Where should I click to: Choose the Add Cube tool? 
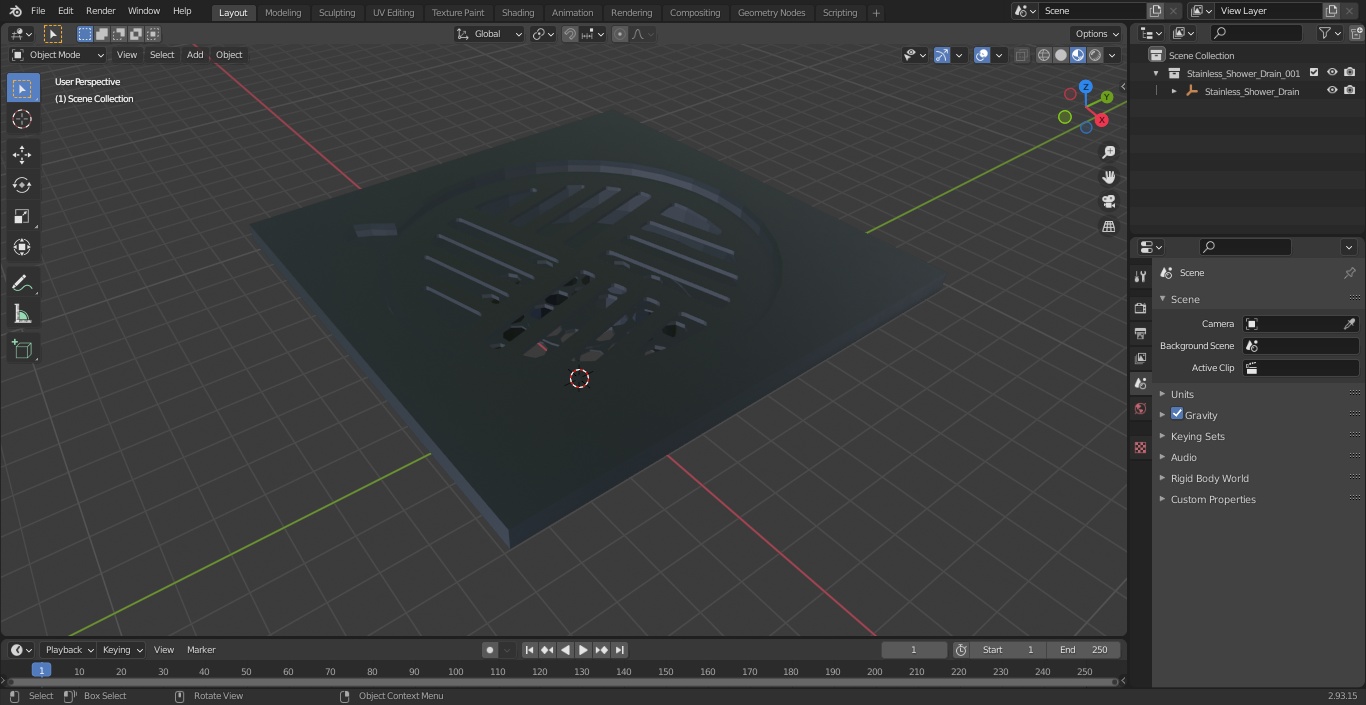click(x=22, y=349)
